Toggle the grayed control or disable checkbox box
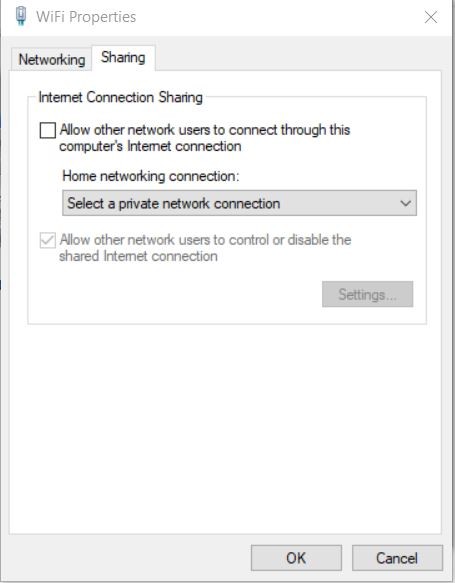Screen dimensions: 455x583 [48, 240]
